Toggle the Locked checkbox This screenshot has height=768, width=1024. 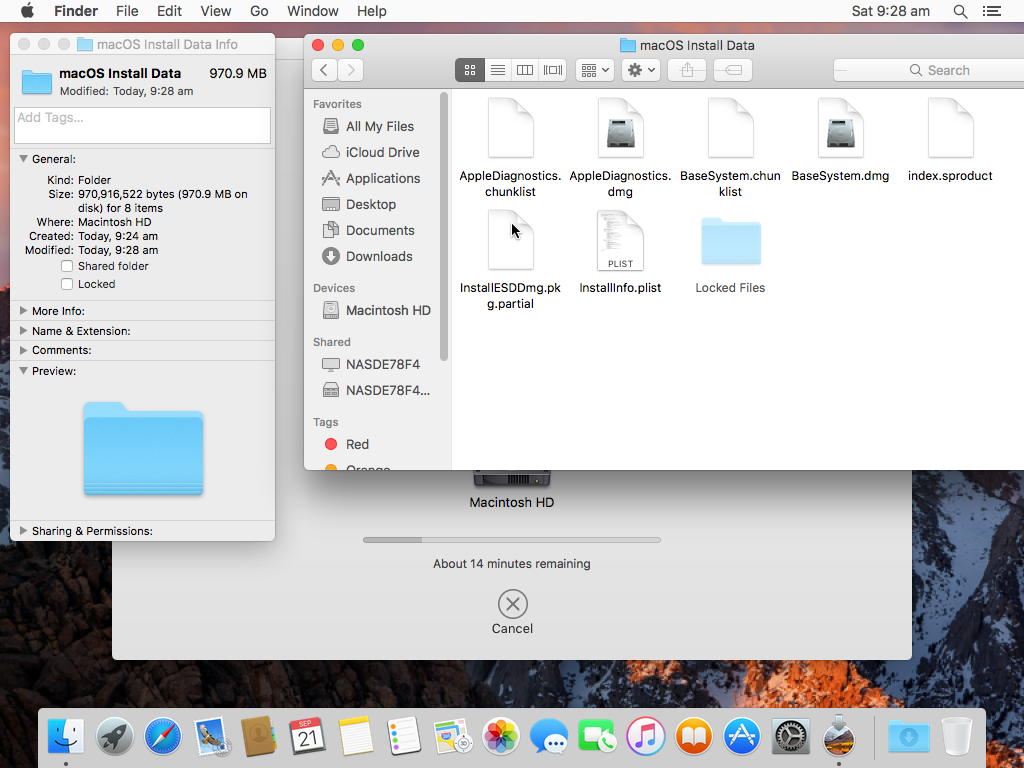pyautogui.click(x=67, y=284)
